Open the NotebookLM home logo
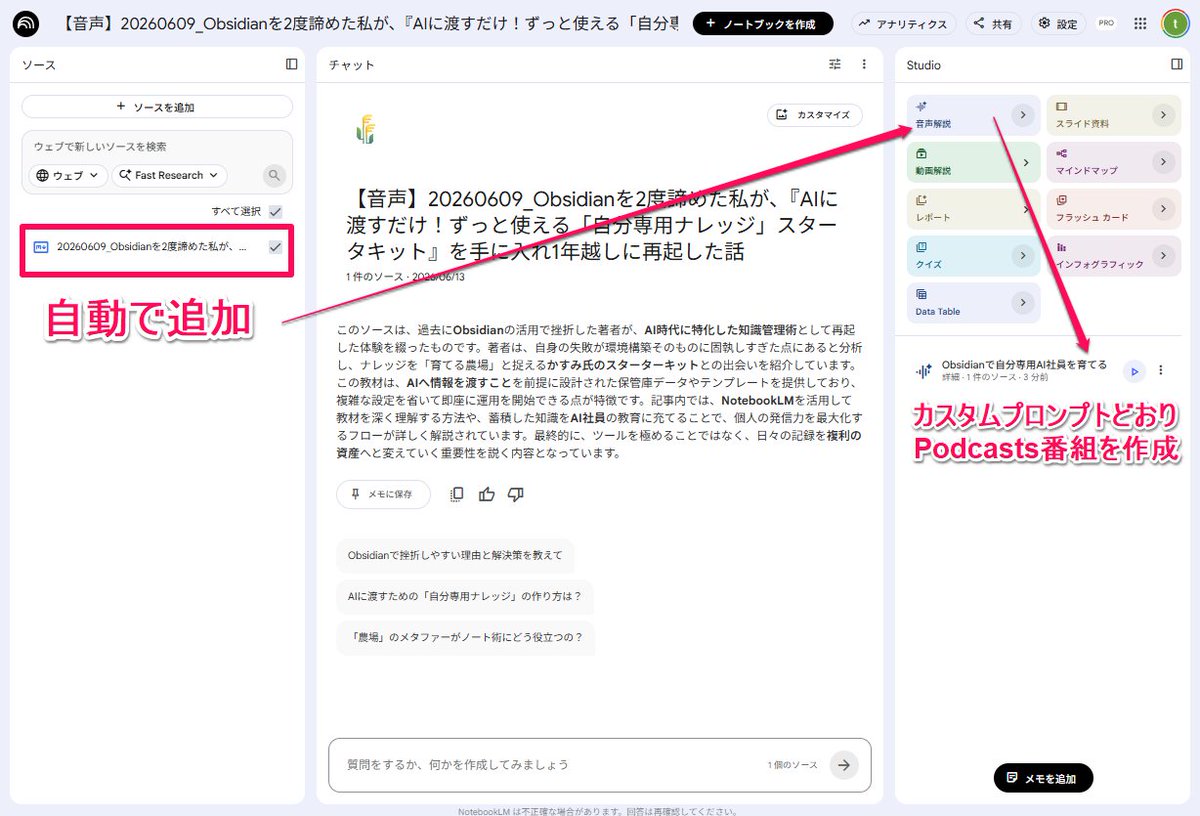 27,23
